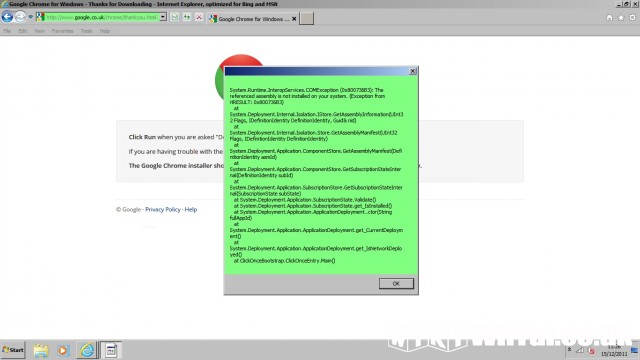The image size is (640, 360).
Task: Expand the address bar URL dropdown
Action: tap(163, 17)
